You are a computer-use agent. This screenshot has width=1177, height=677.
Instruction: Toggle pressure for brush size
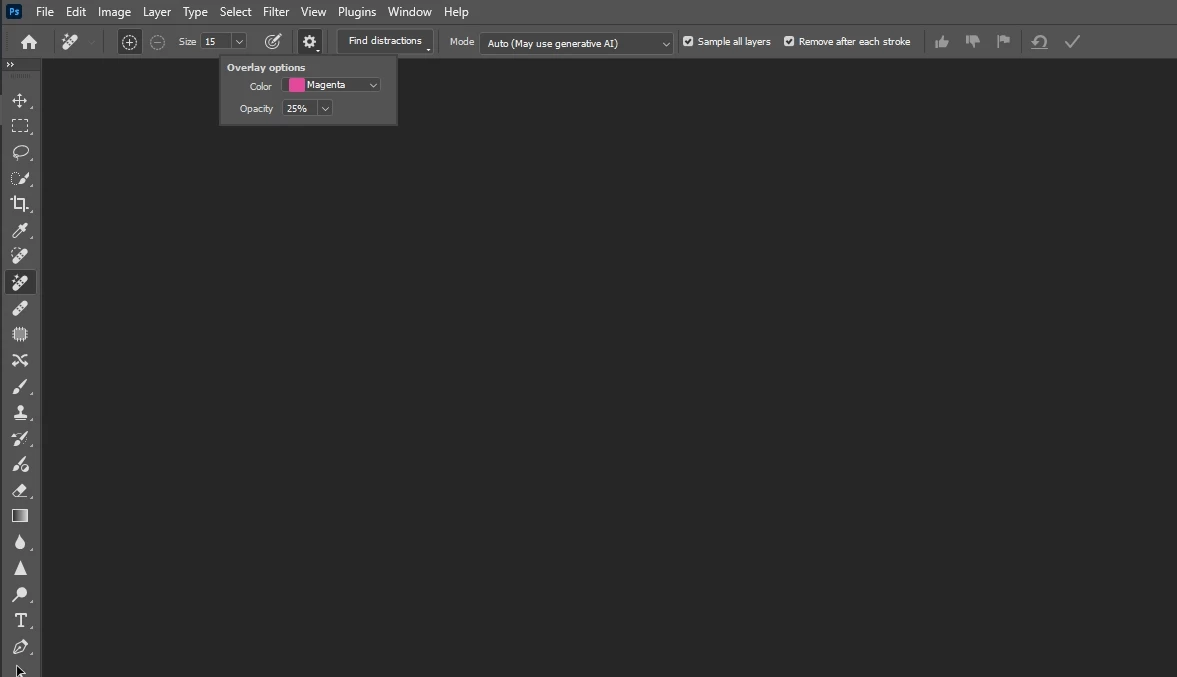pyautogui.click(x=273, y=41)
